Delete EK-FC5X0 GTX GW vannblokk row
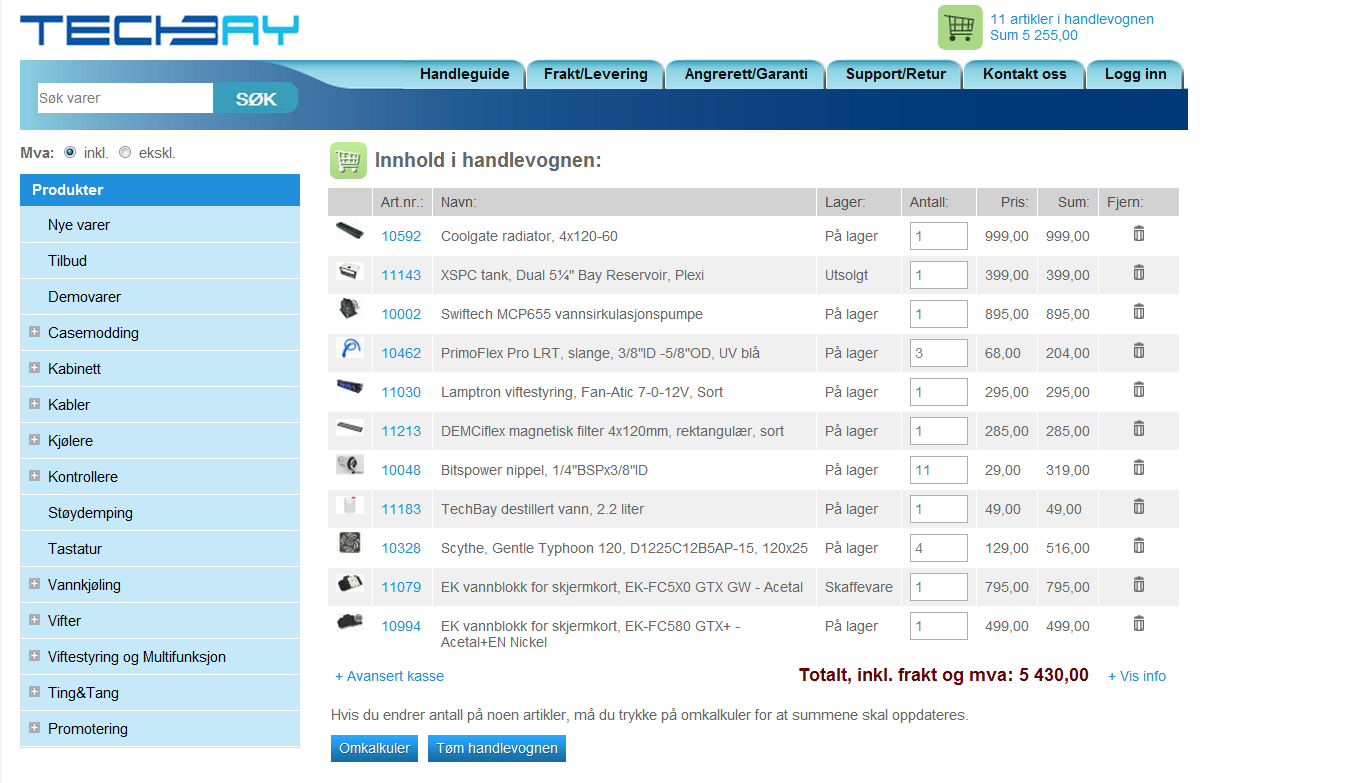The width and height of the screenshot is (1366, 783). point(1138,585)
